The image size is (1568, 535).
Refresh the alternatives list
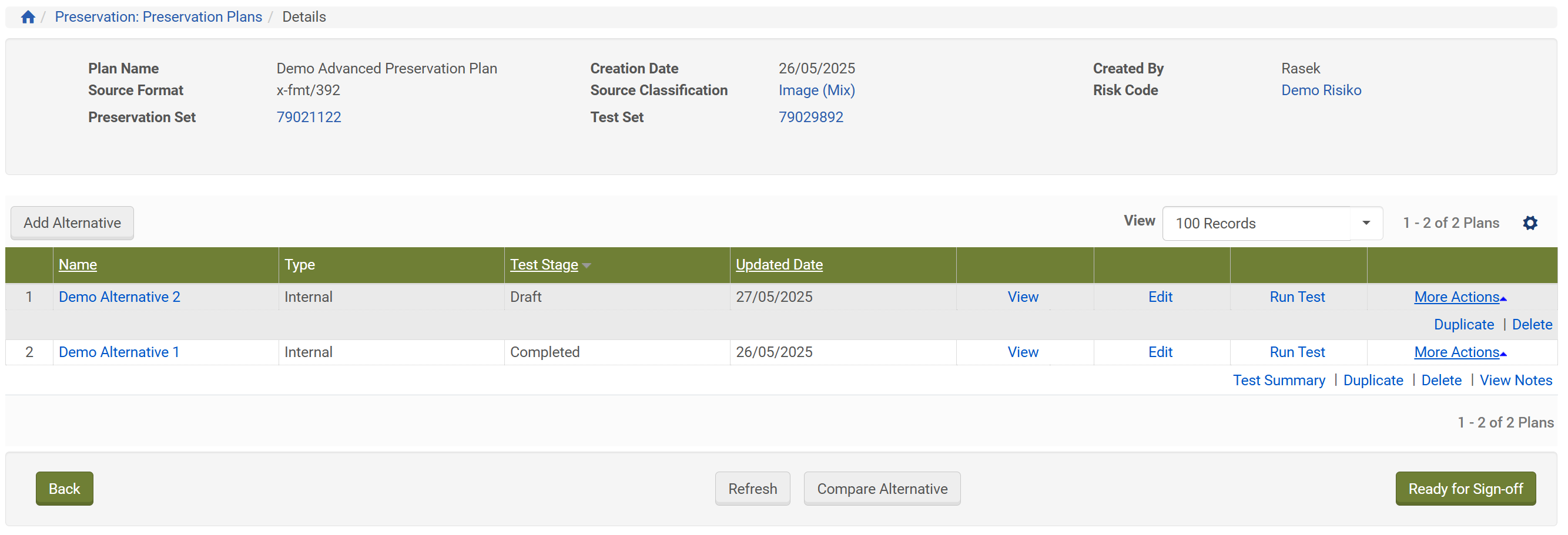point(752,489)
